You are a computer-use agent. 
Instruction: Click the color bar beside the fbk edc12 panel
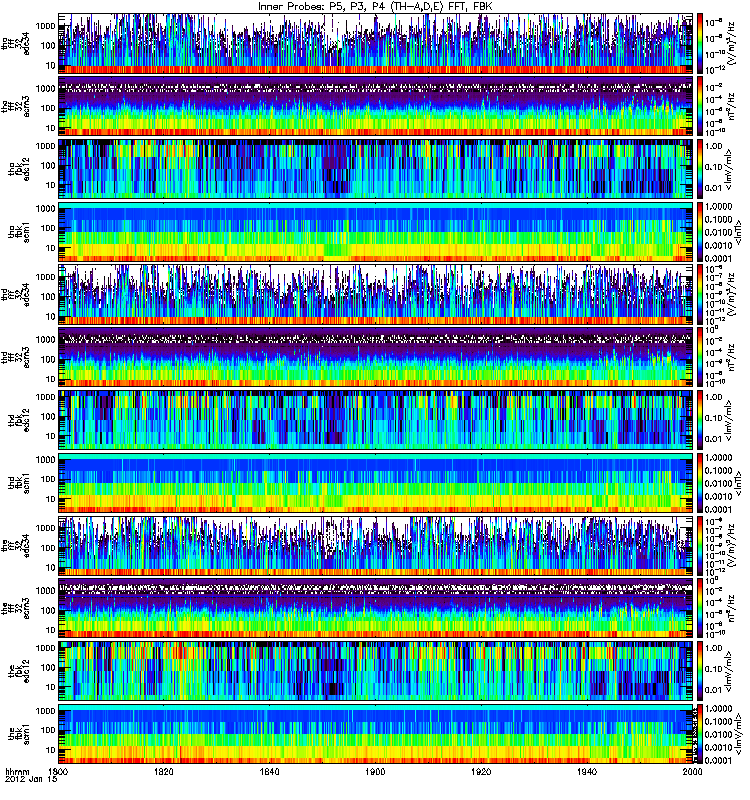(x=700, y=671)
